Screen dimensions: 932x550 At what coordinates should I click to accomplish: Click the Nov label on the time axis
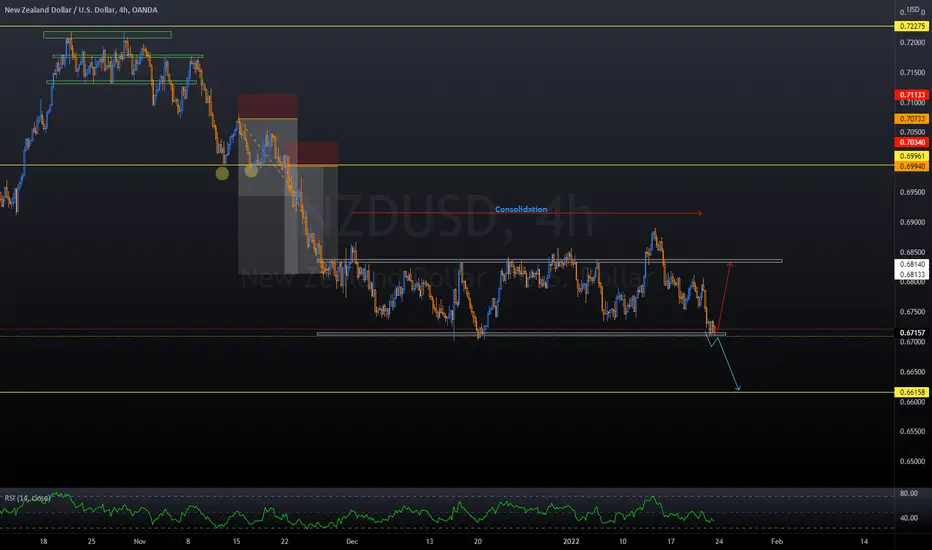[140, 542]
